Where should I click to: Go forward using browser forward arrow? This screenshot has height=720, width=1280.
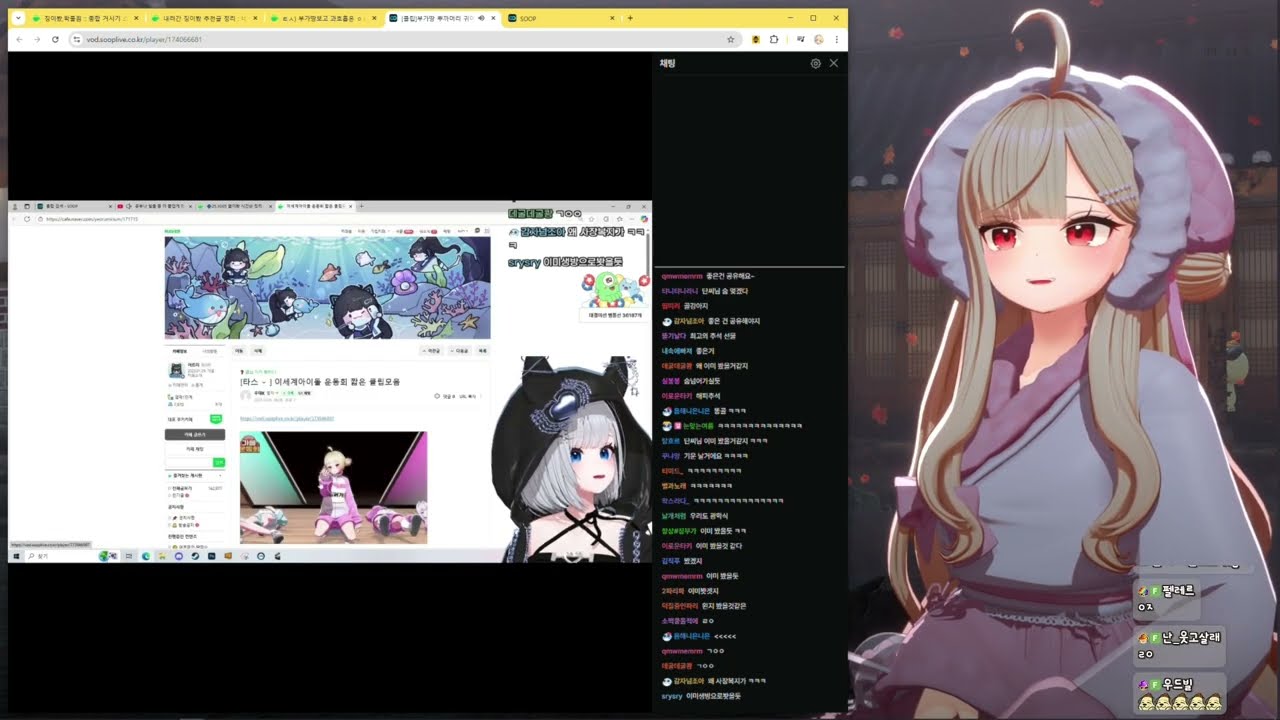pyautogui.click(x=37, y=39)
